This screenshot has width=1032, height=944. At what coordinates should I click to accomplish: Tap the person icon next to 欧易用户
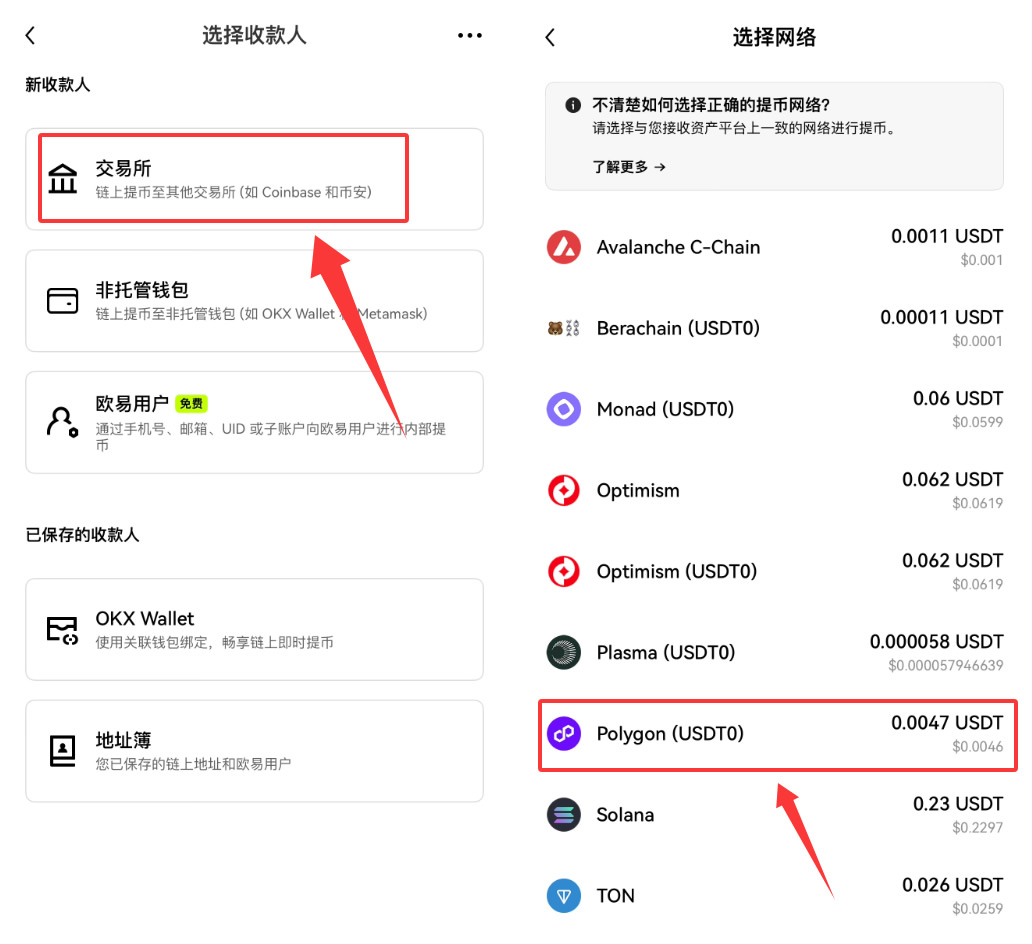(x=63, y=421)
